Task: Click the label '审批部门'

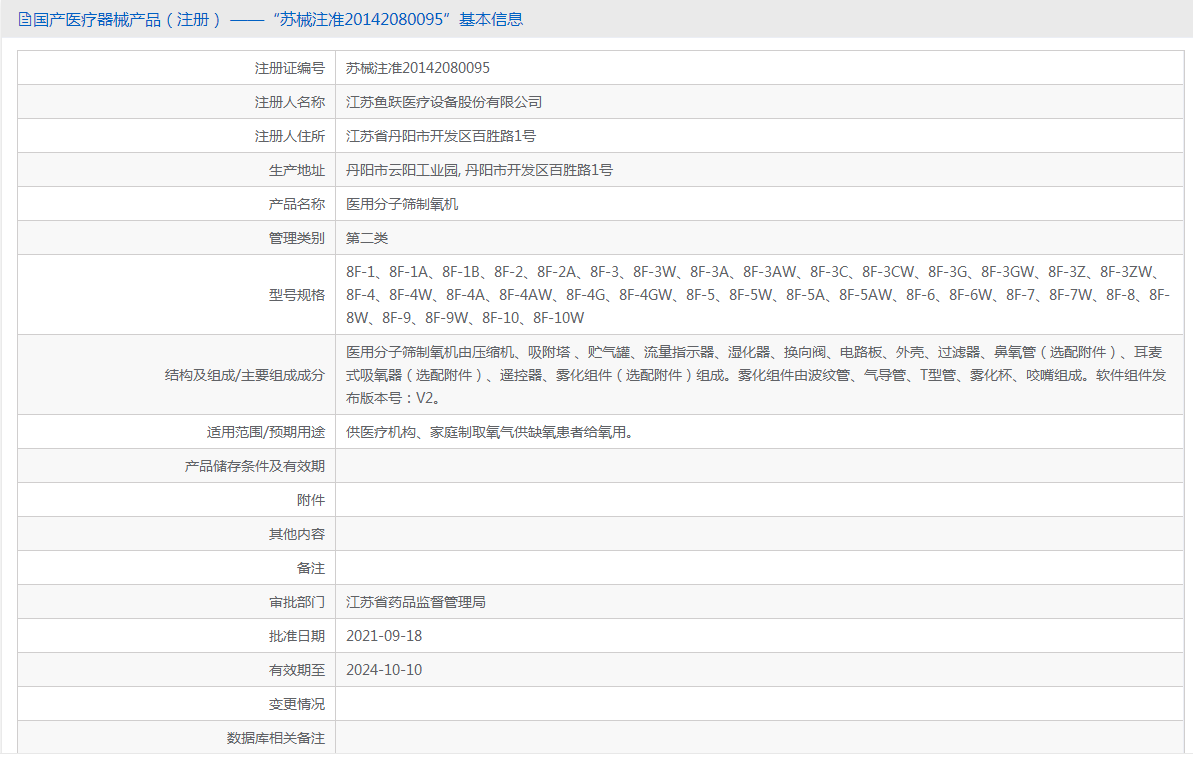Action: (x=297, y=602)
